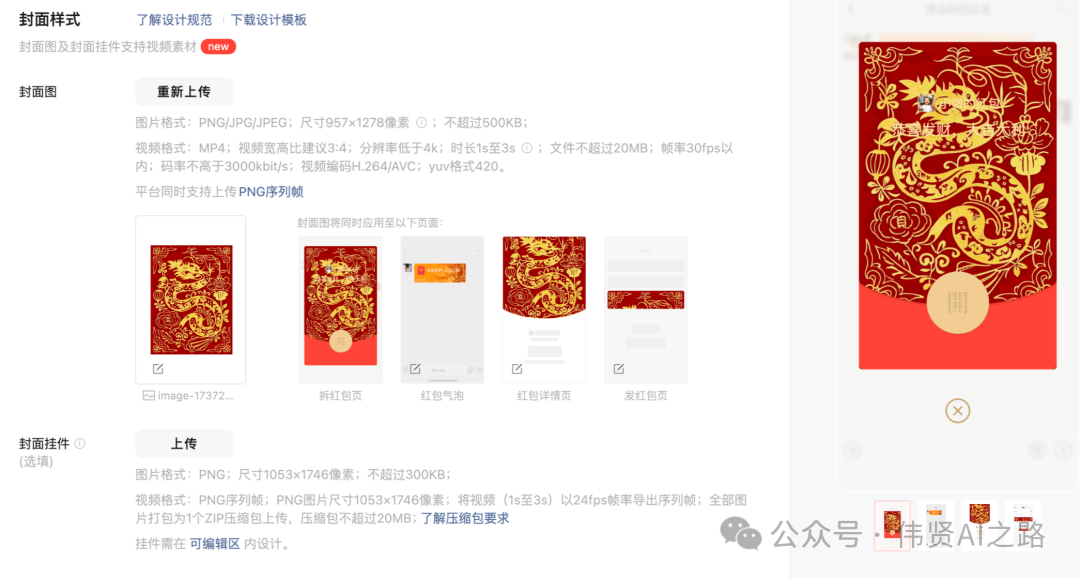Select the 红包详情页 preview thumbnail
This screenshot has width=1080, height=578.
544,310
